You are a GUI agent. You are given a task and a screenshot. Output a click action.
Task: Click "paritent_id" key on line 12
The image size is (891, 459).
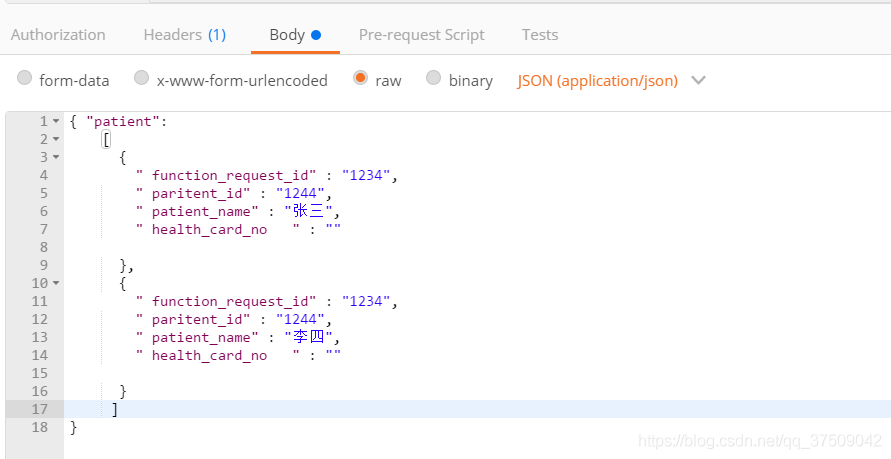[193, 319]
